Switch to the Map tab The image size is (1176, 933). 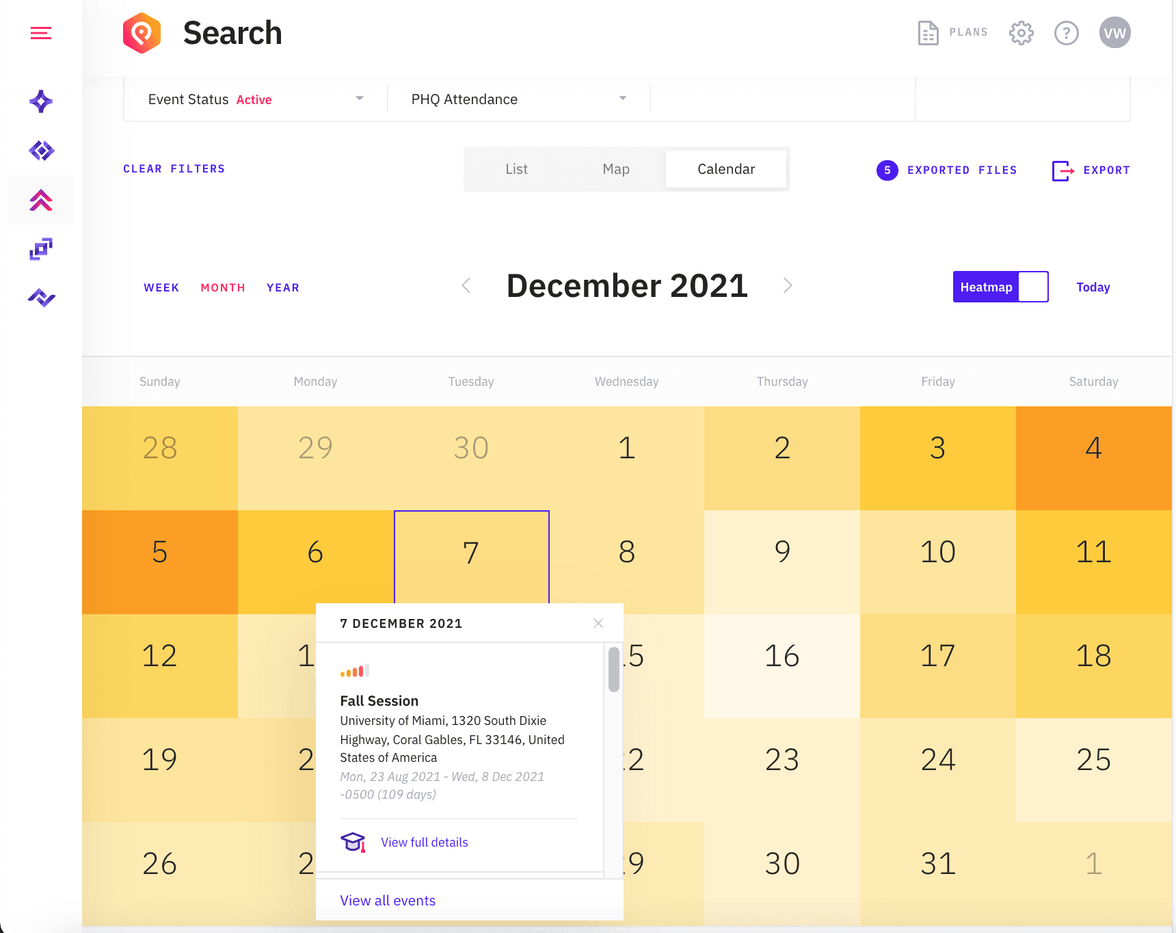(x=615, y=169)
